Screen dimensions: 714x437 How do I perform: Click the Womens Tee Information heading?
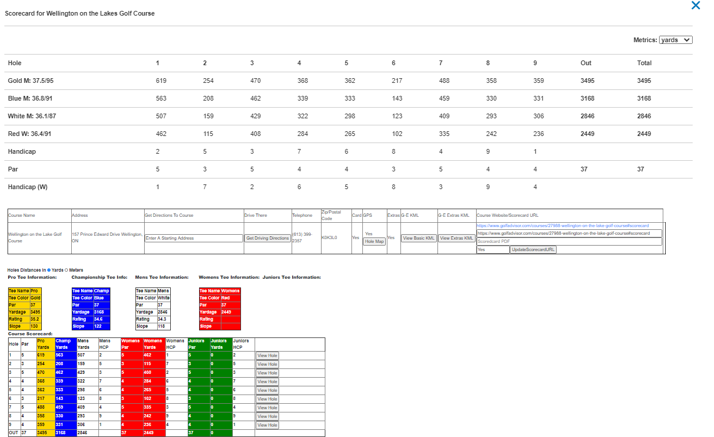229,277
